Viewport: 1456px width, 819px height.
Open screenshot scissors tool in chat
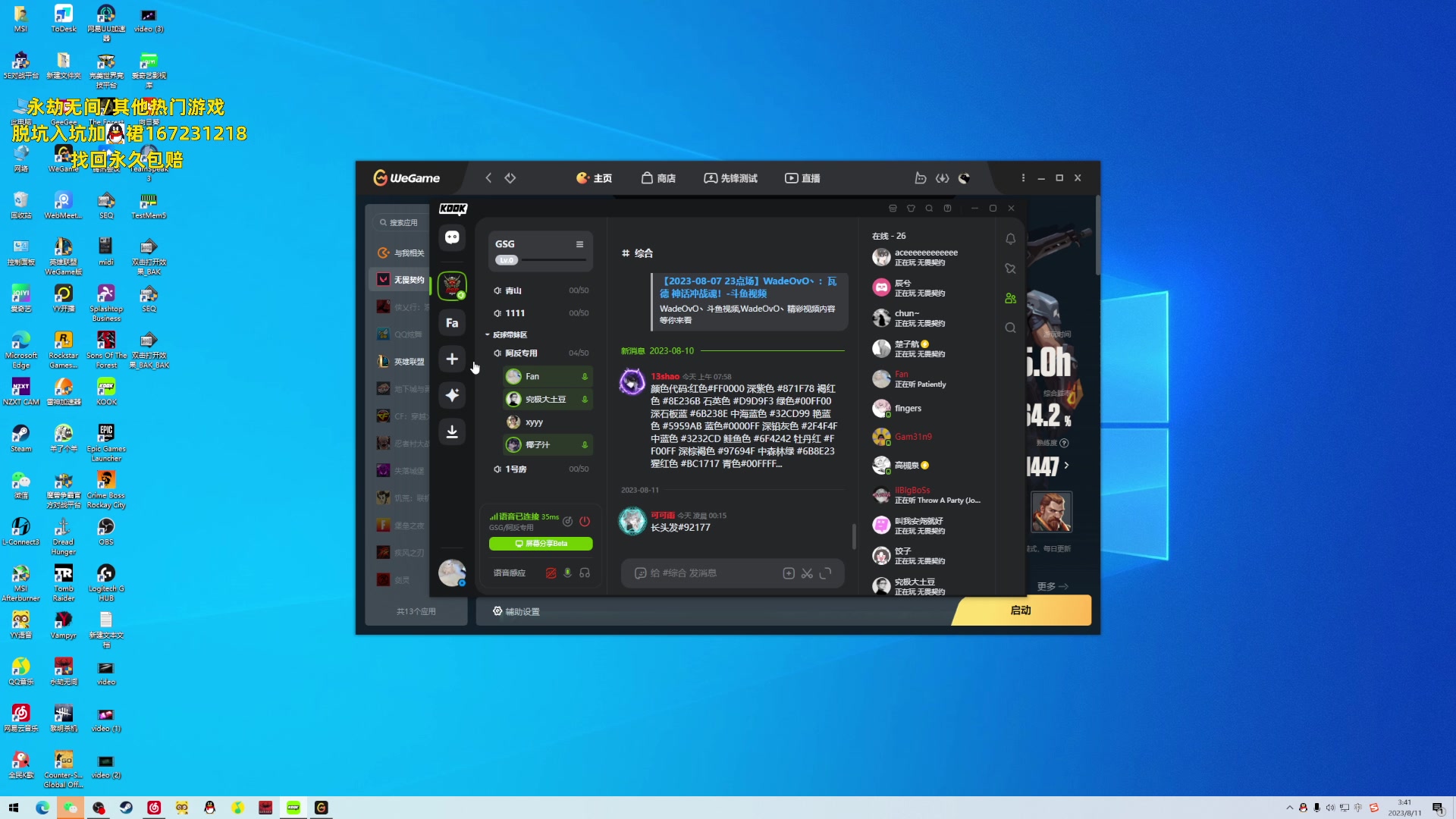807,573
